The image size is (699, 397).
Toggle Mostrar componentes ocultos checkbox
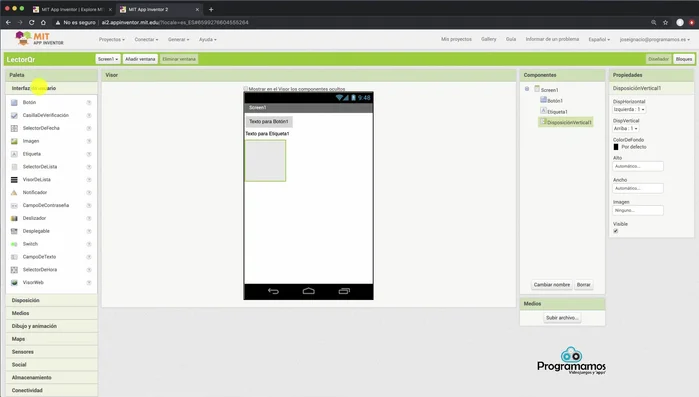pos(246,89)
